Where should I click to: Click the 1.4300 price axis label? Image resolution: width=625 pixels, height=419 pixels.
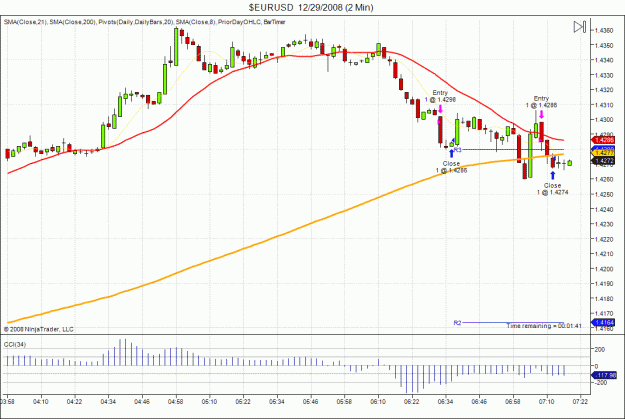[604, 120]
